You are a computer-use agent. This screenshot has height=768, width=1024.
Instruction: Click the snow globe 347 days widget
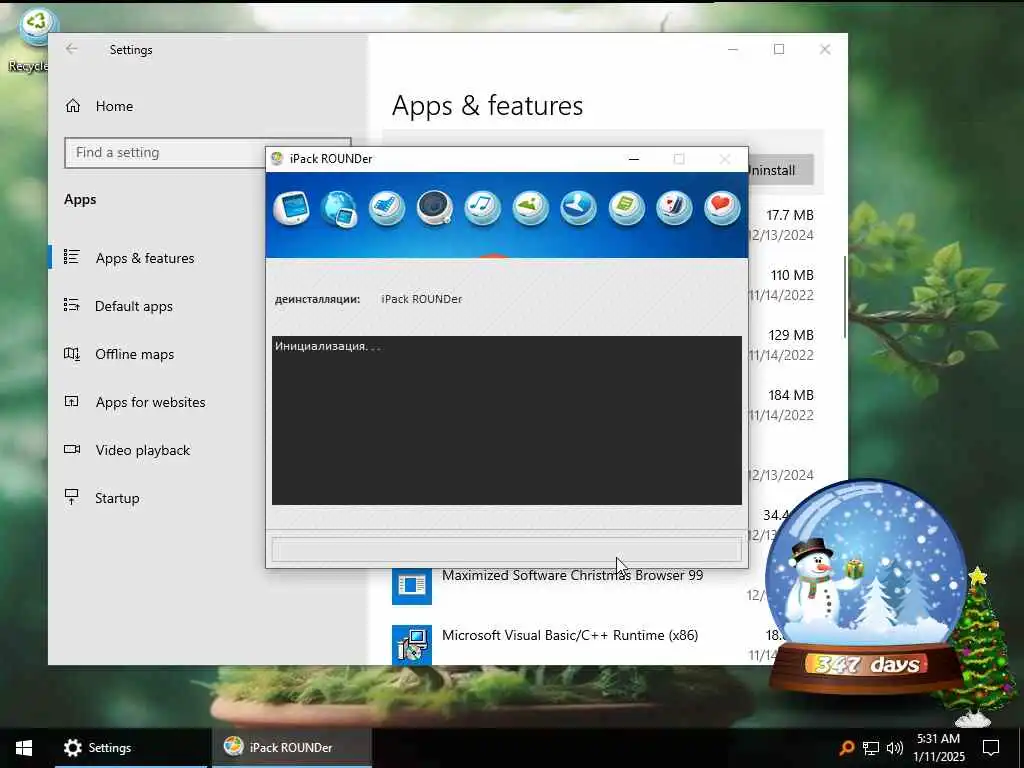coord(867,586)
